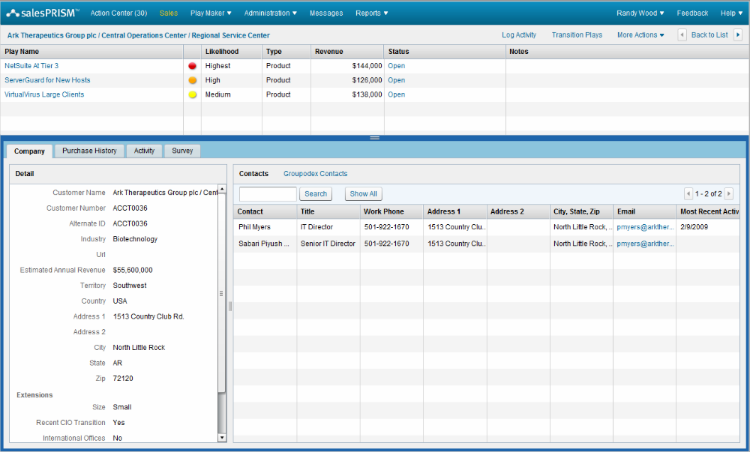Click previous page arrow in contacts pager
750x452 pixels.
coord(688,194)
